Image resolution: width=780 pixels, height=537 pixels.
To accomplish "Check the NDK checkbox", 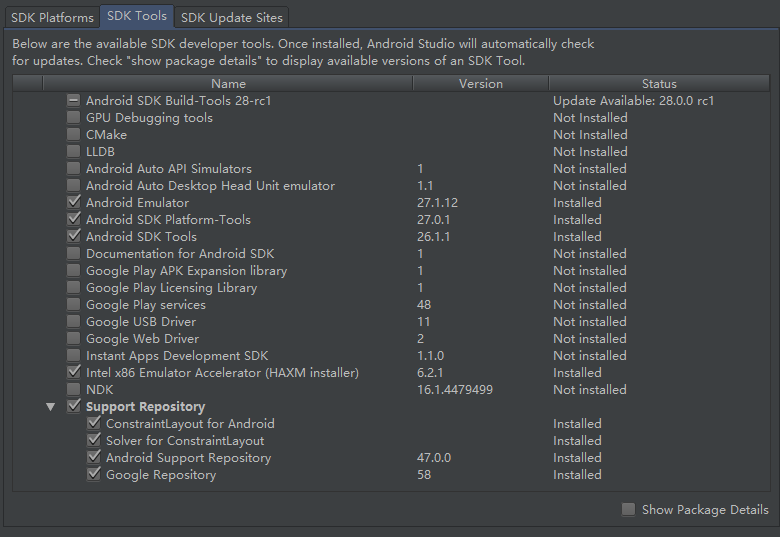I will click(74, 389).
